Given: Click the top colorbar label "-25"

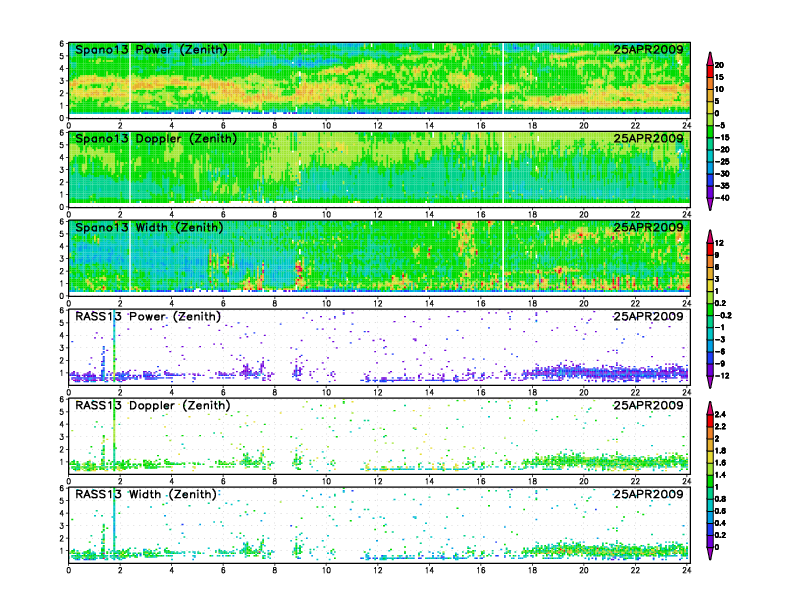Looking at the screenshot, I should [722, 162].
